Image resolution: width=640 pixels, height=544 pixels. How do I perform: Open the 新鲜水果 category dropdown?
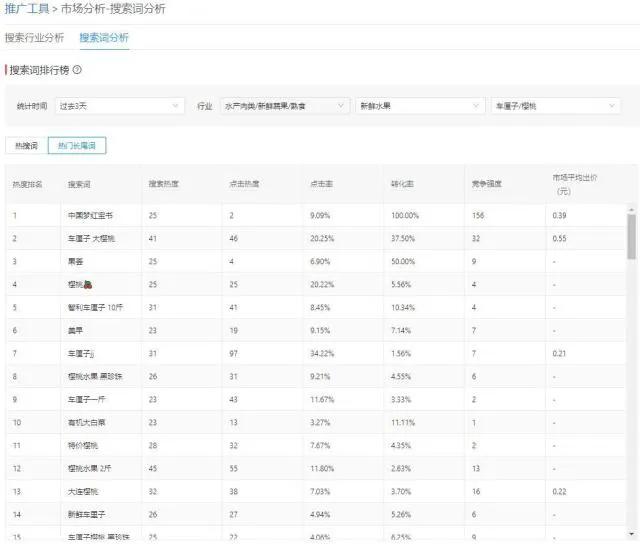(419, 105)
